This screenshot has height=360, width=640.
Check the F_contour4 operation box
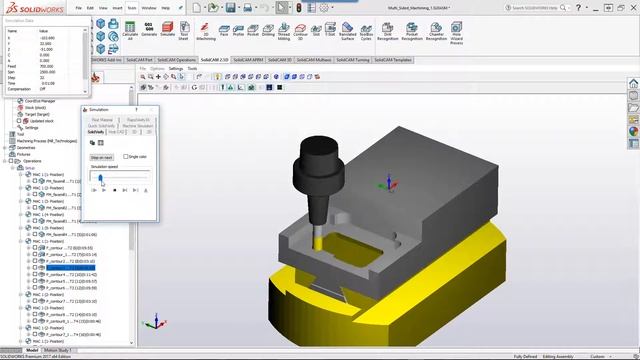(35, 274)
